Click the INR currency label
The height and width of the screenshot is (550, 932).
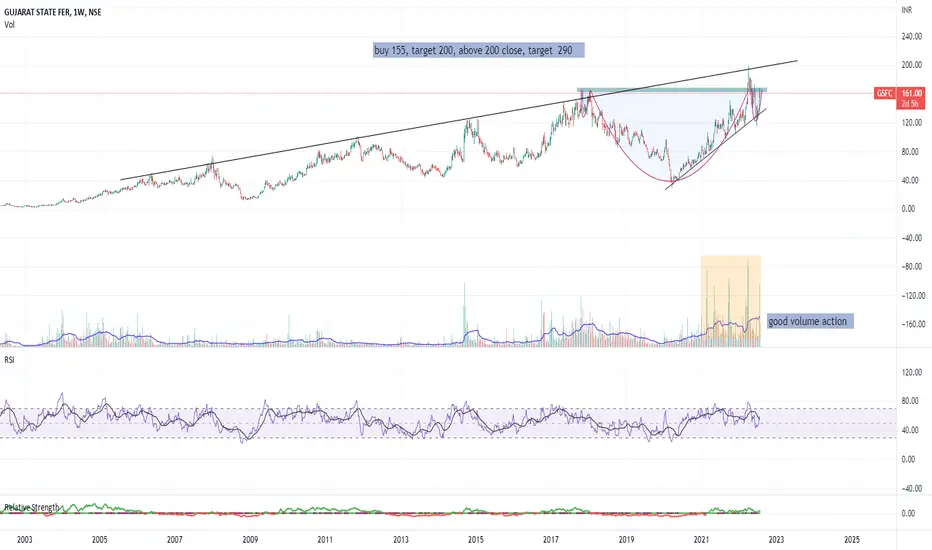[x=906, y=10]
